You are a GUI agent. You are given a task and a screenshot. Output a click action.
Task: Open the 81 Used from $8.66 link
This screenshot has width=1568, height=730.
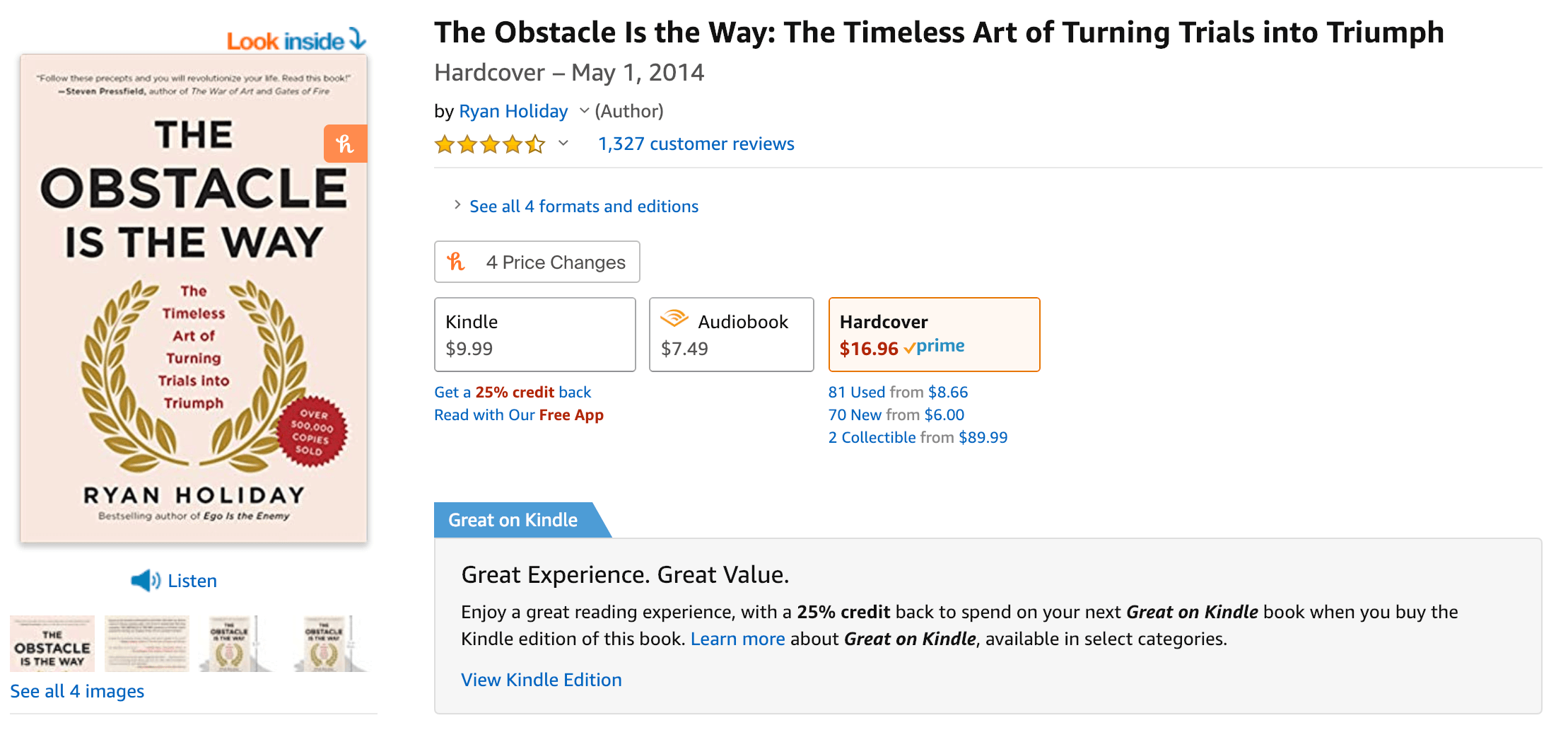point(898,393)
